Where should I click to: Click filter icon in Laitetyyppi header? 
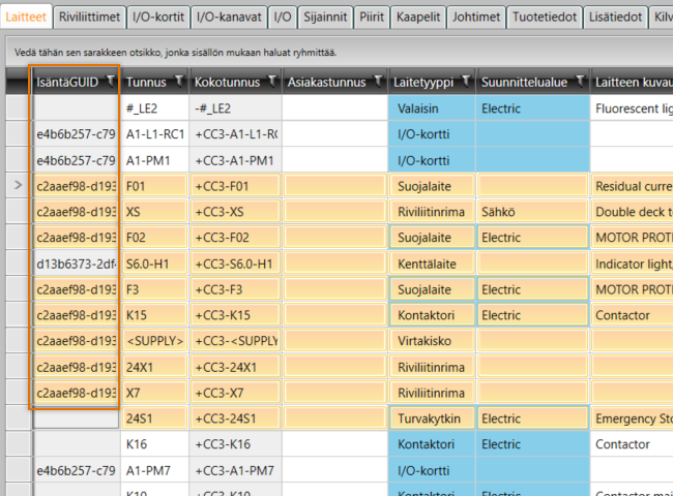tap(465, 81)
